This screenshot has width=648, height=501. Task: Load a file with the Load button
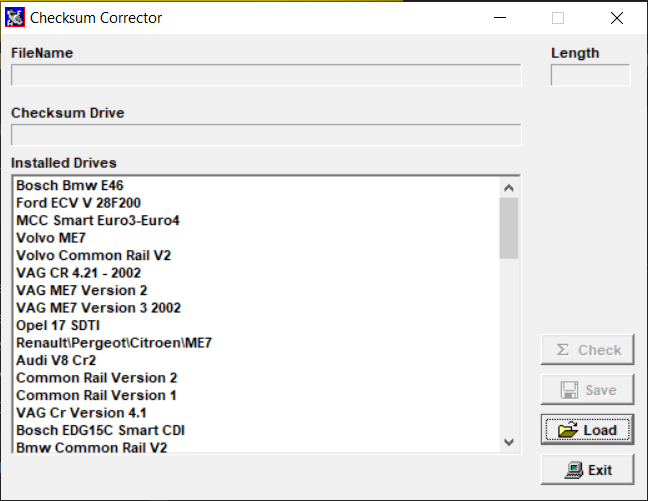[587, 430]
